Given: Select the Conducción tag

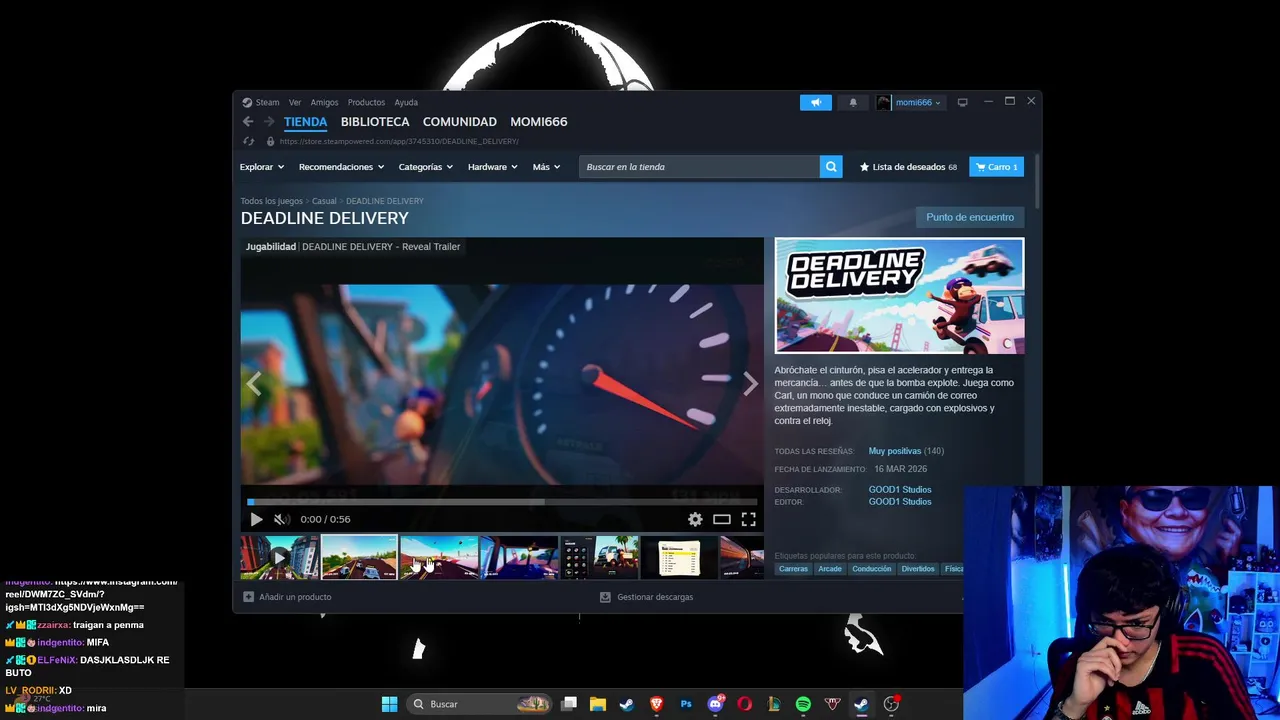Looking at the screenshot, I should [872, 569].
